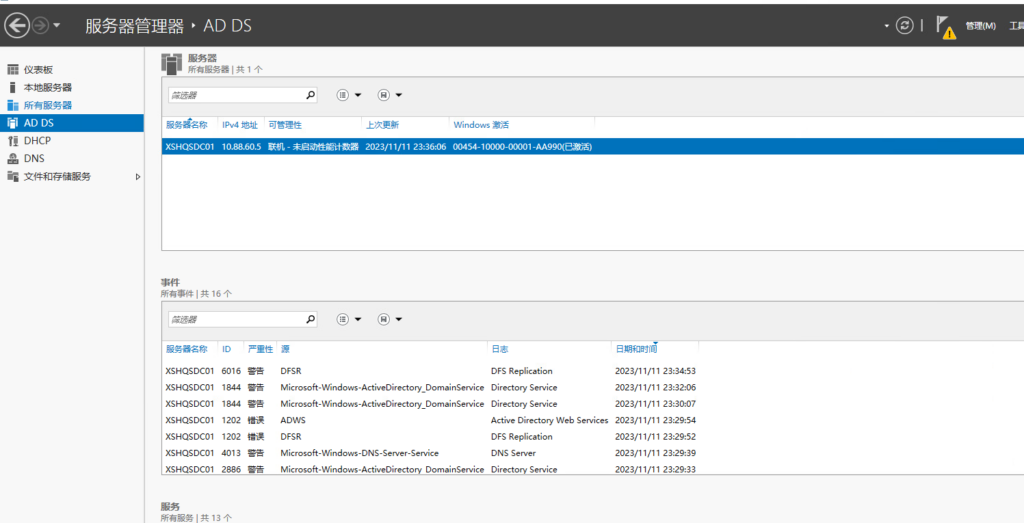Open the dropdown arrow left of refresh
Viewport: 1024px width, 523px height.
[x=886, y=26]
